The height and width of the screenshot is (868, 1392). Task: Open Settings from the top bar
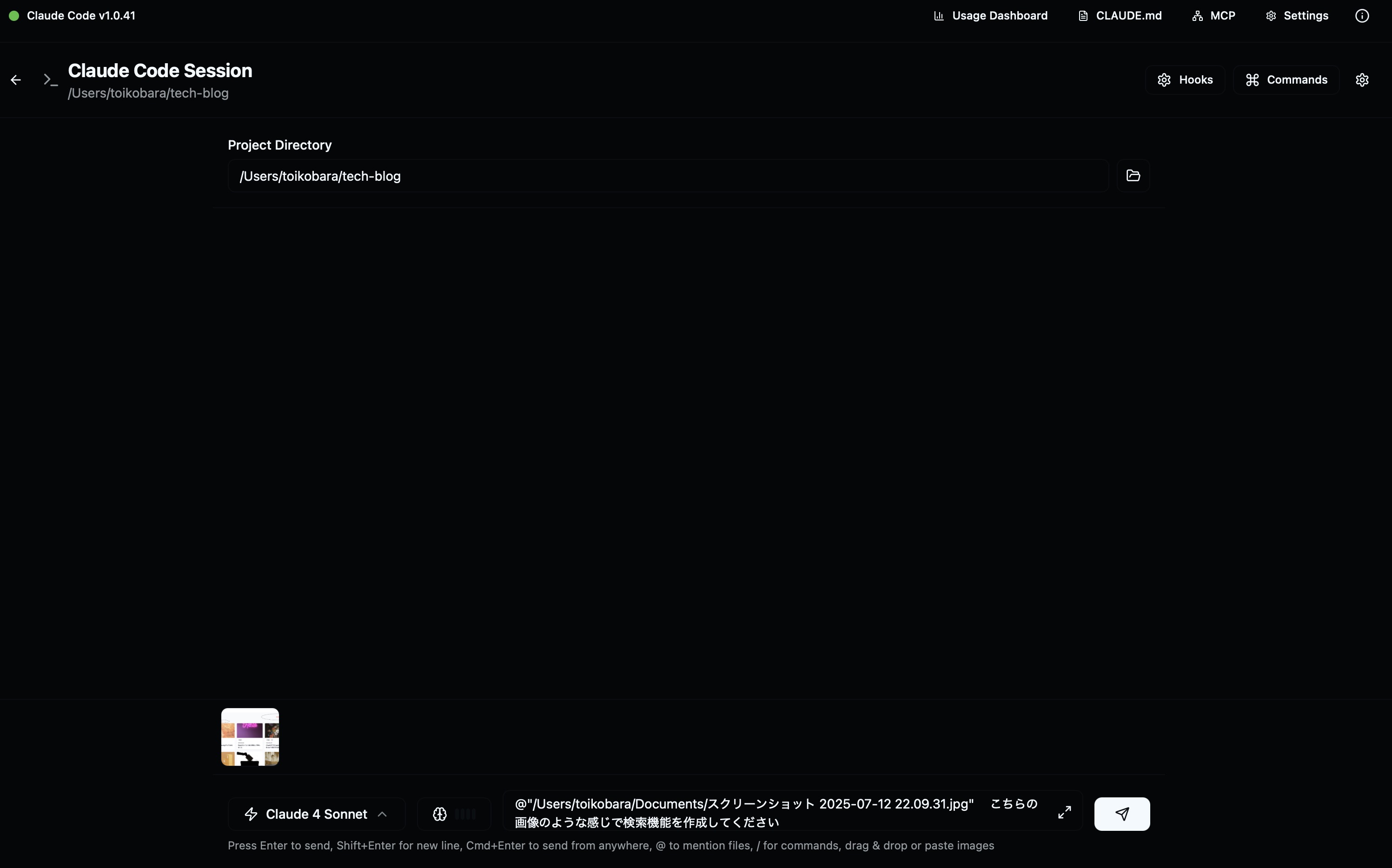pos(1297,15)
